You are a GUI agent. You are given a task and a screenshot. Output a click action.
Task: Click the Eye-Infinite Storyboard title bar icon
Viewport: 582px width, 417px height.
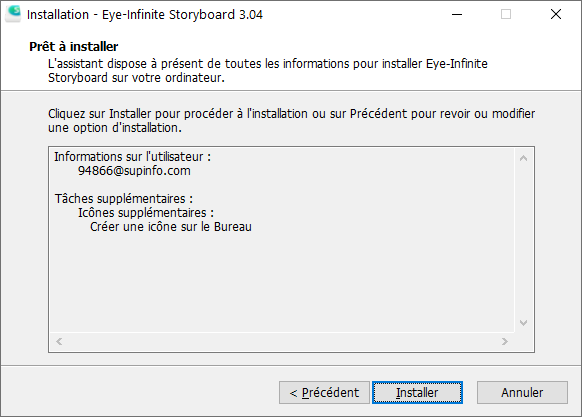[13, 14]
